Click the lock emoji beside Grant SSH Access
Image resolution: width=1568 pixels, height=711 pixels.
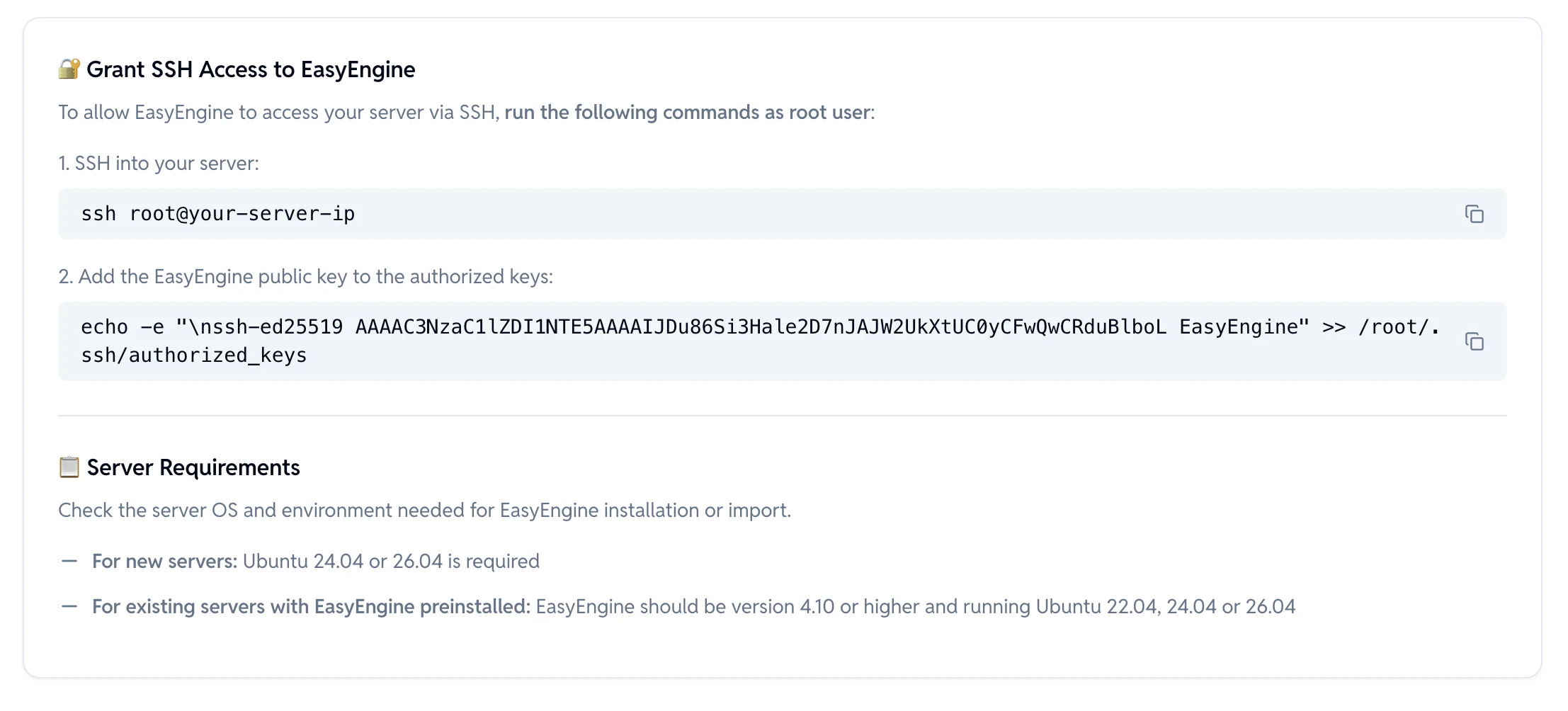tap(69, 69)
